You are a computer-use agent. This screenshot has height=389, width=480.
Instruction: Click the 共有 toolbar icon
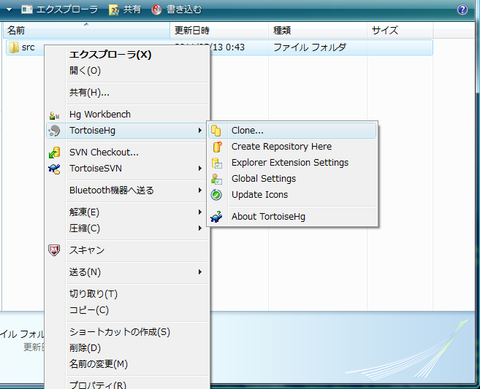[114, 10]
